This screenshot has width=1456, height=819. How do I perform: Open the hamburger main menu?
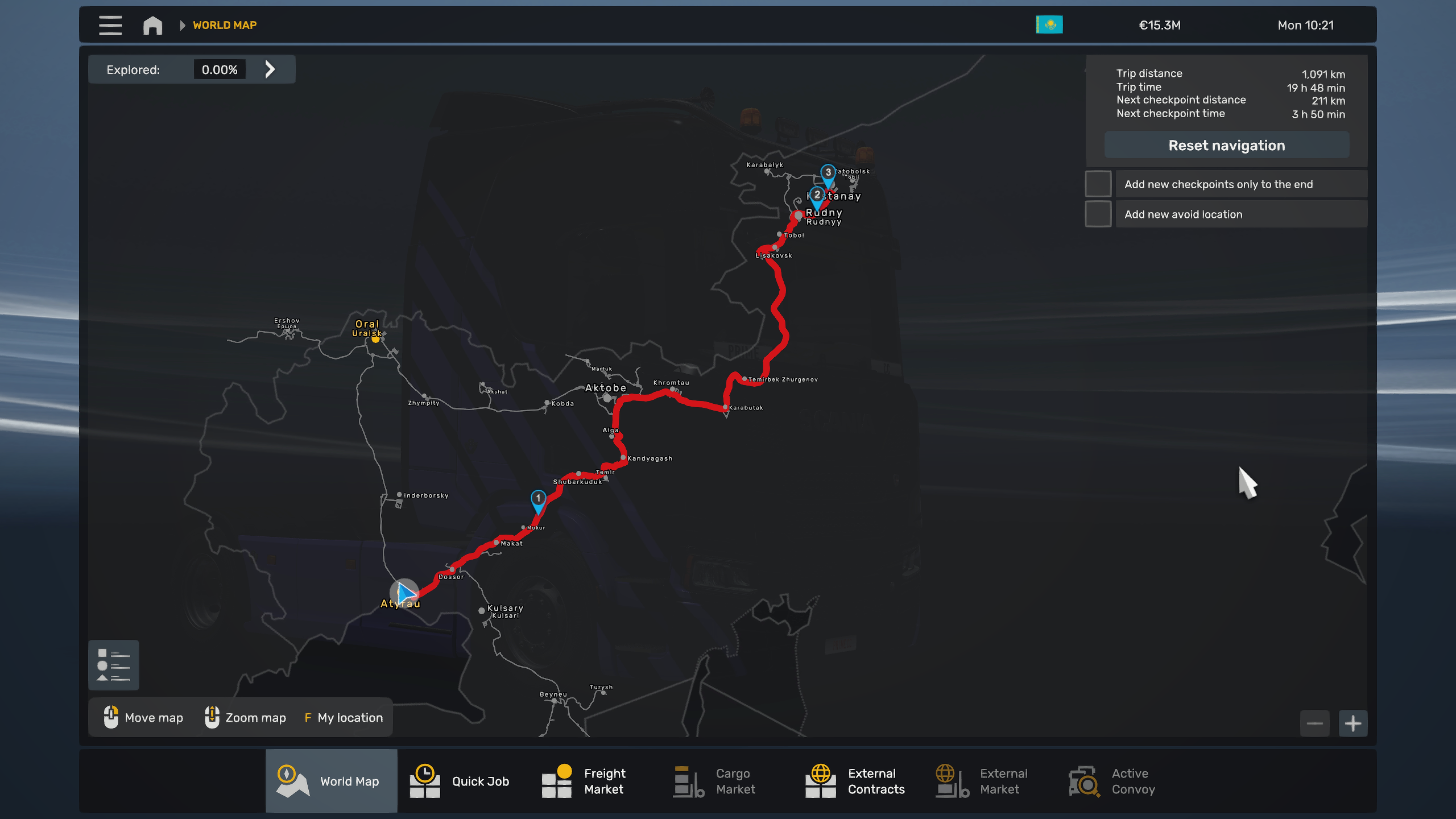(x=110, y=25)
